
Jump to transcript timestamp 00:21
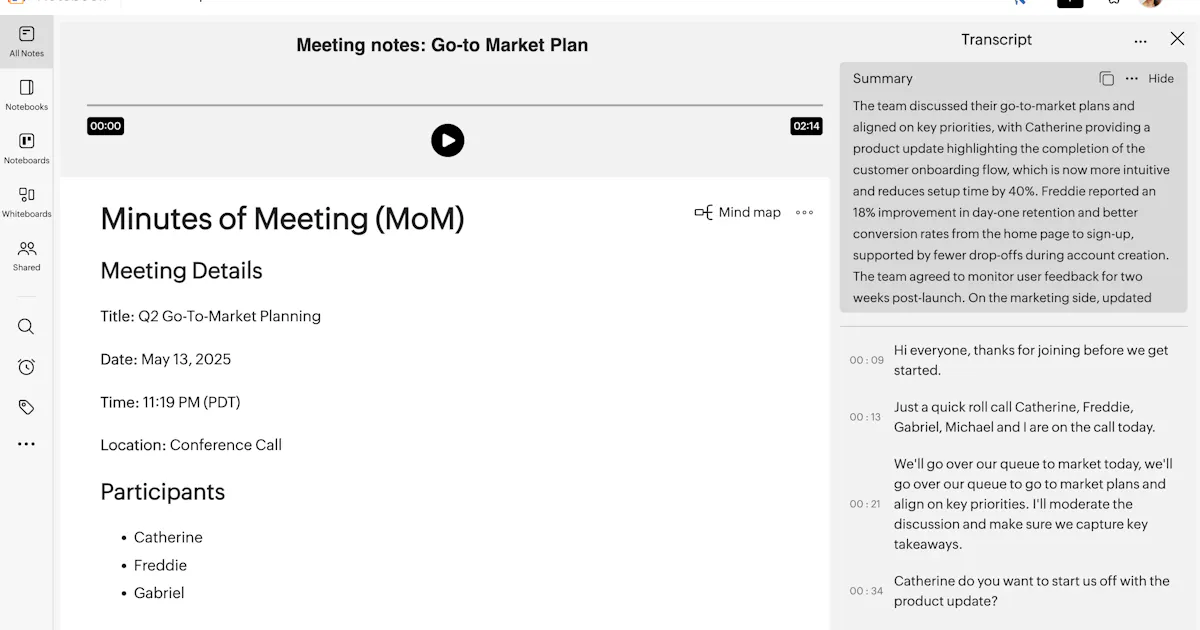point(865,504)
